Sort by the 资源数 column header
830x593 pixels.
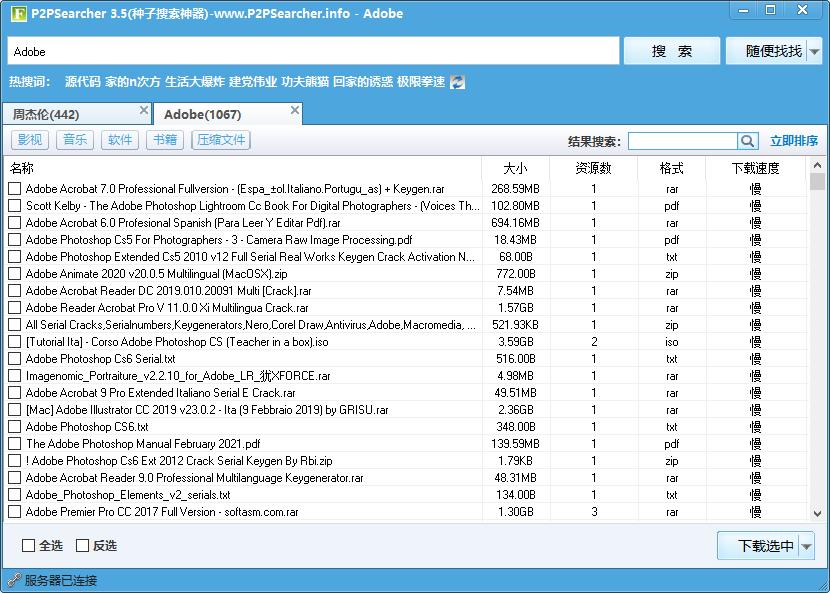tap(593, 168)
